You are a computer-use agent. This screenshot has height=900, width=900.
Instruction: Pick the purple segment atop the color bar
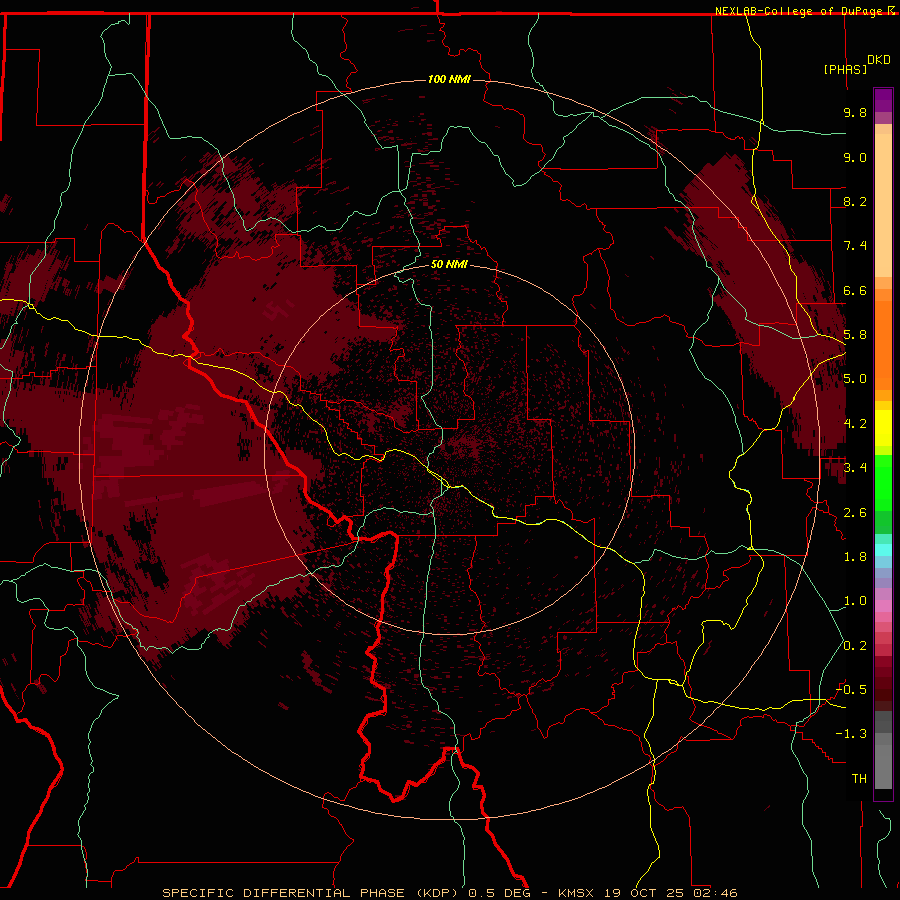[883, 100]
